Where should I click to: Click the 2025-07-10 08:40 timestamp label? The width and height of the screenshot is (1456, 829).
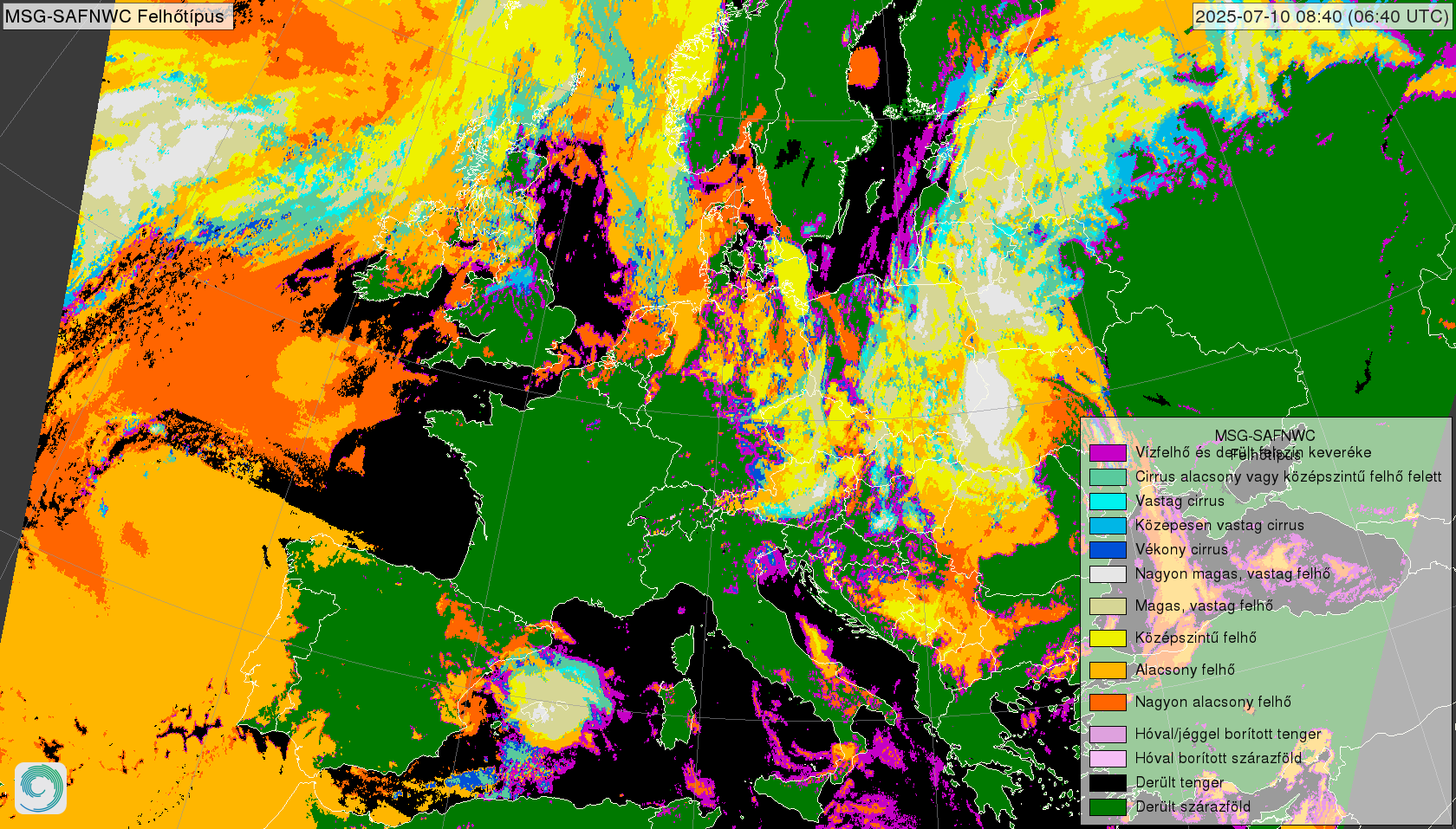coord(1321,16)
